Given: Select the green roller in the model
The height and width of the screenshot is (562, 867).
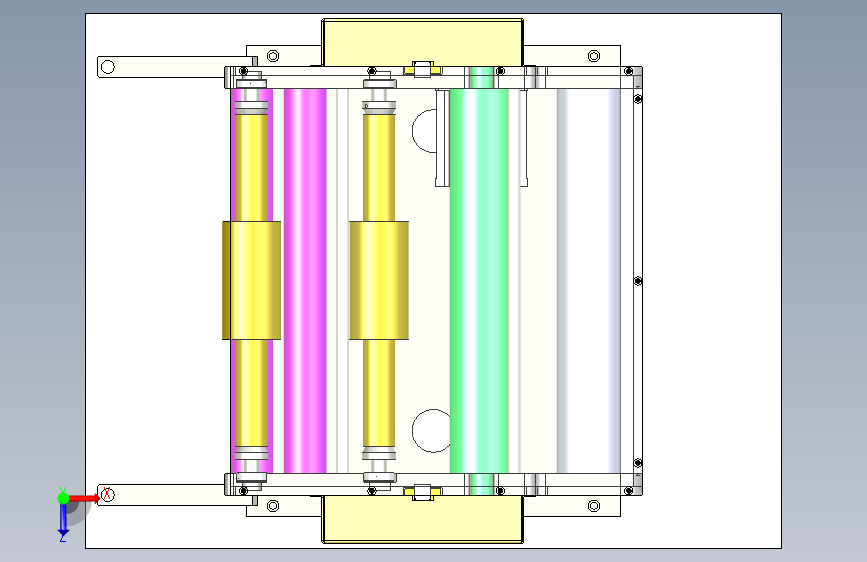Looking at the screenshot, I should (479, 280).
